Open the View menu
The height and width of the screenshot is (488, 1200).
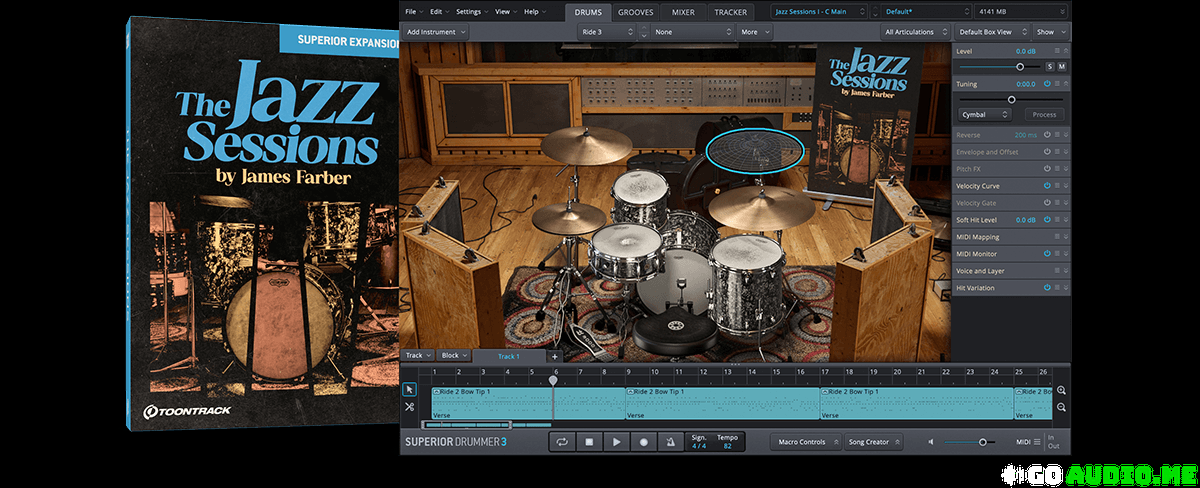[x=504, y=11]
